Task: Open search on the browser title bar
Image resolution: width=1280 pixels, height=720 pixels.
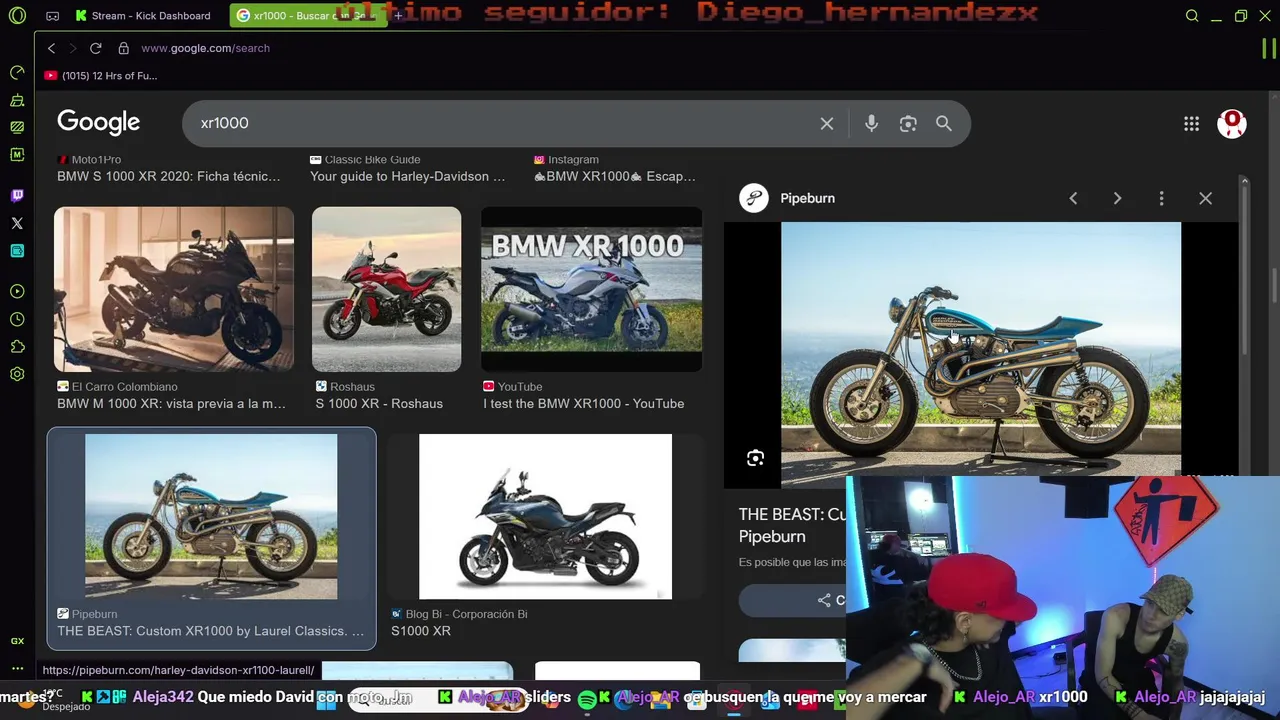Action: (x=1192, y=16)
